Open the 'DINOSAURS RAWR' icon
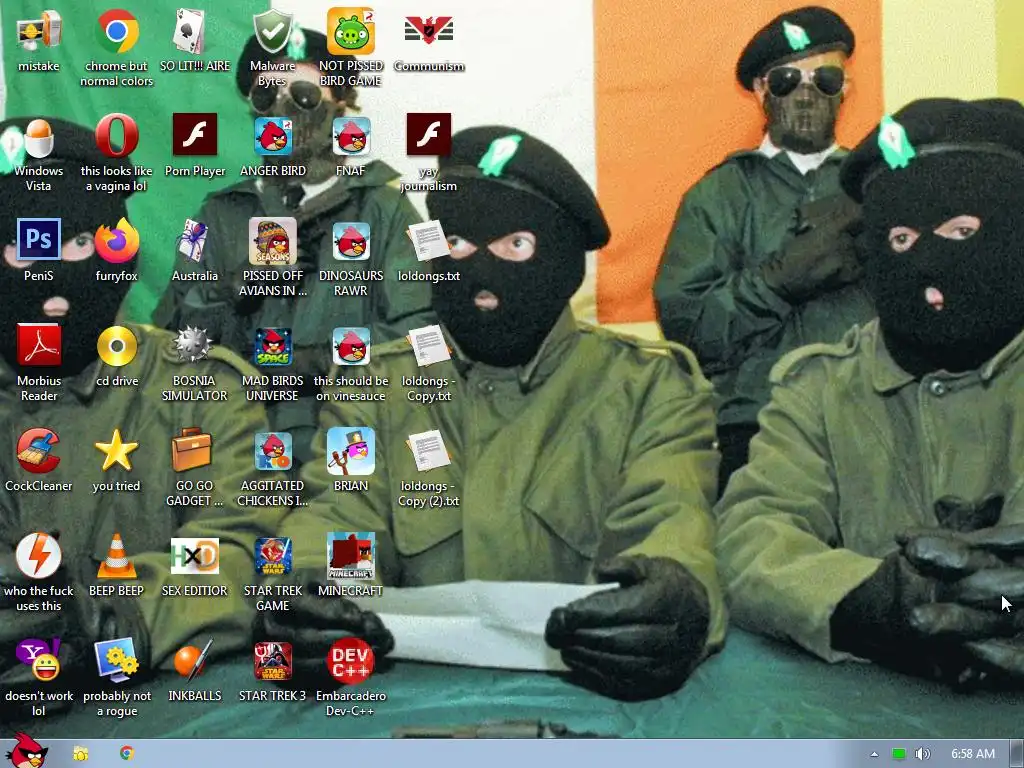1024x768 pixels. 351,240
